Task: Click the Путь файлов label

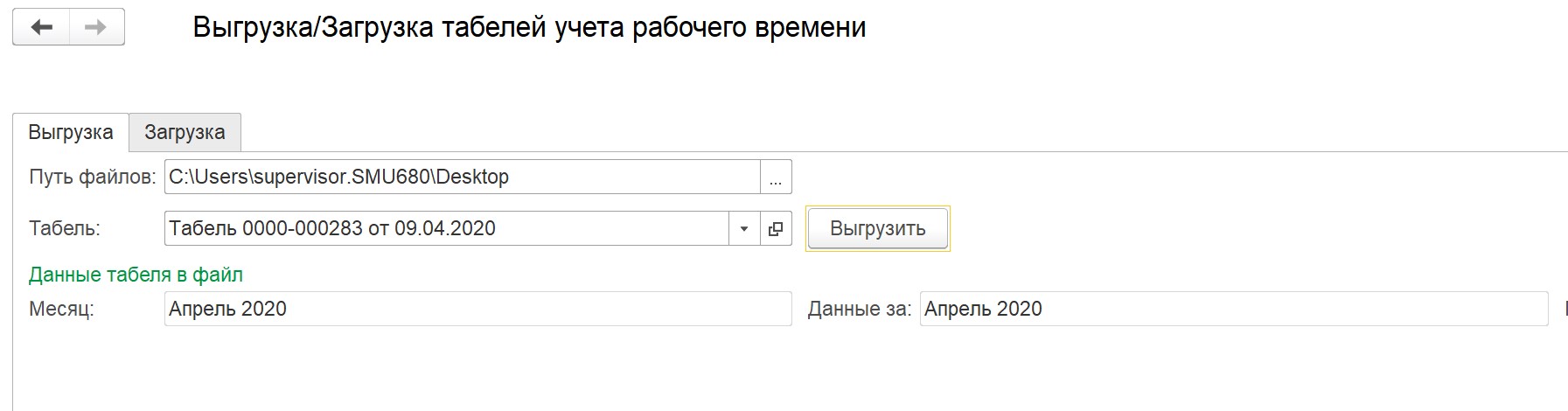Action: (x=92, y=177)
